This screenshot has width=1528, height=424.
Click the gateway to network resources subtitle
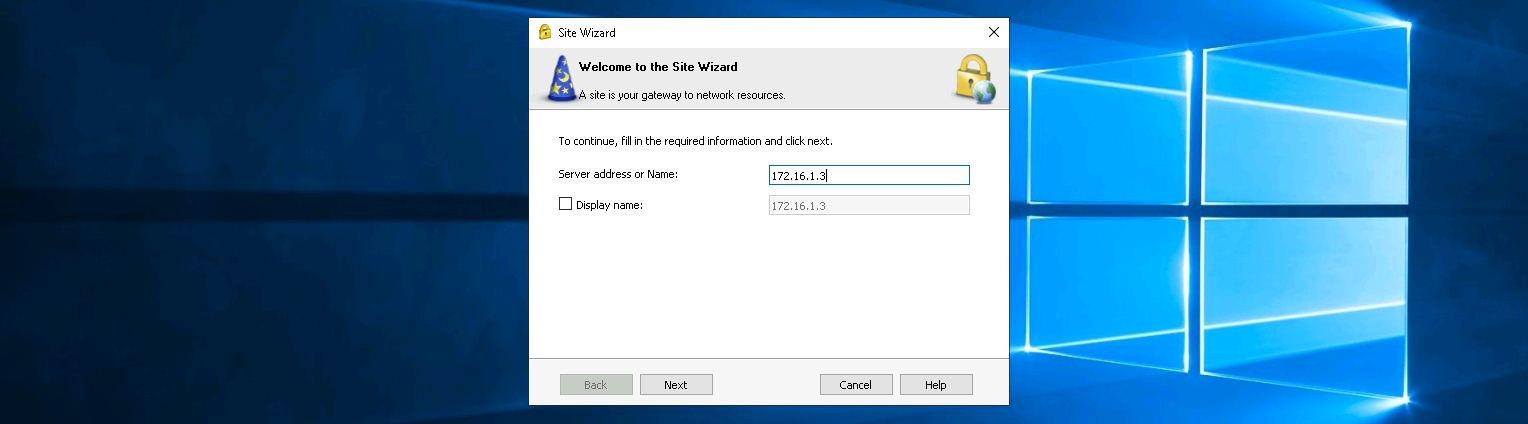coord(684,96)
